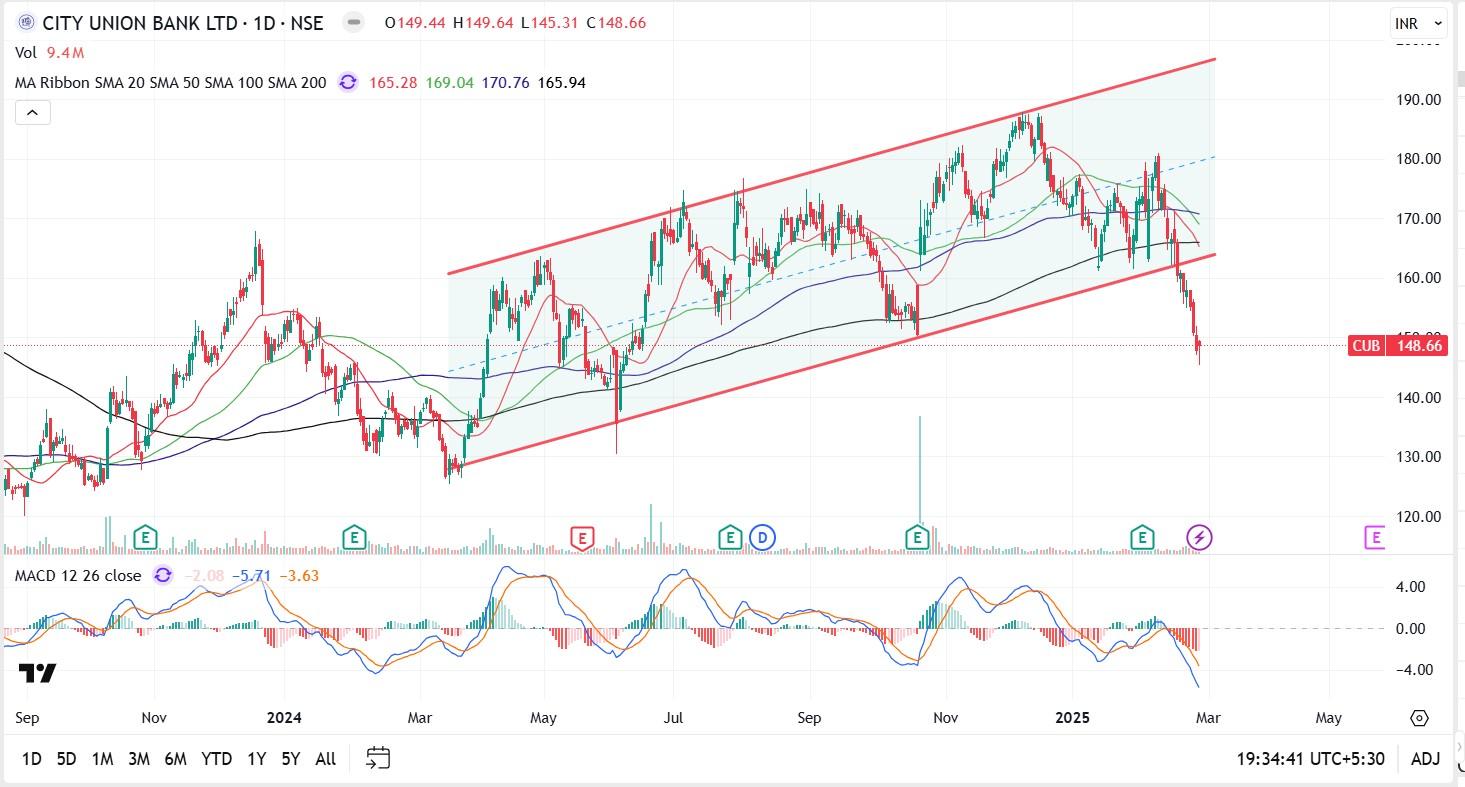This screenshot has width=1465, height=787.
Task: Toggle the ADJ adjusted-price button
Action: pyautogui.click(x=1425, y=758)
